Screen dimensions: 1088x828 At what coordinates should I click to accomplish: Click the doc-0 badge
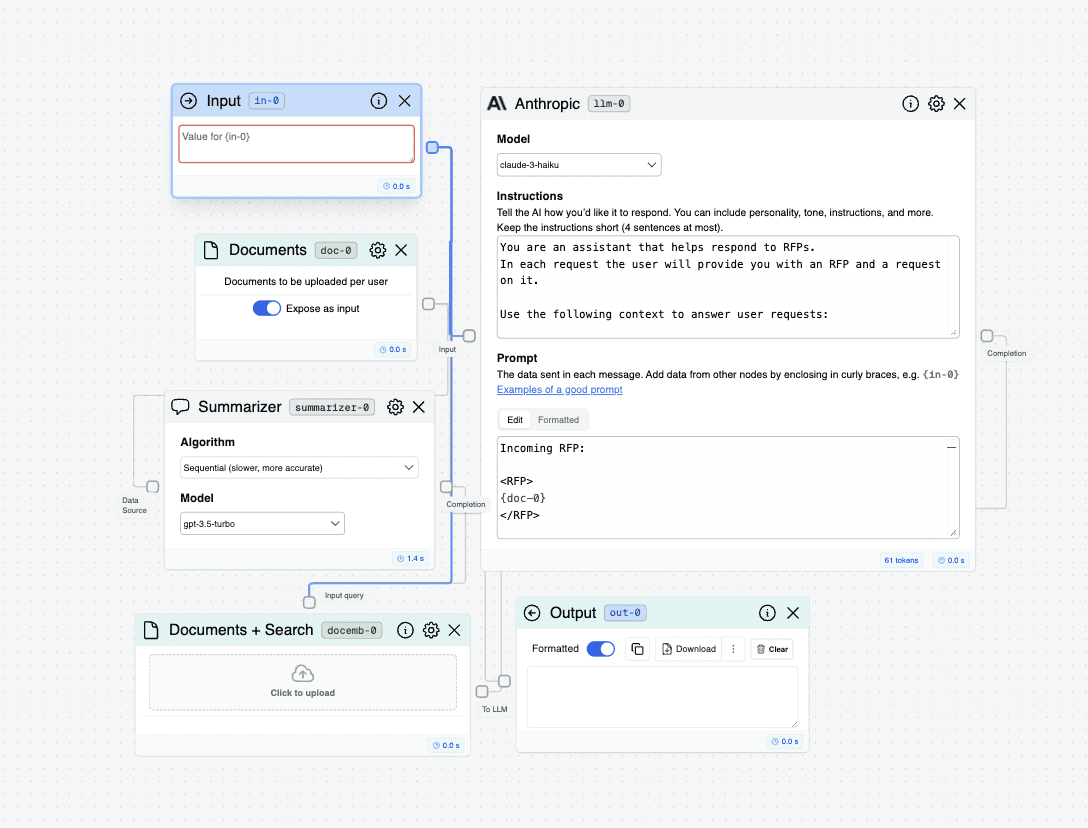(x=336, y=251)
